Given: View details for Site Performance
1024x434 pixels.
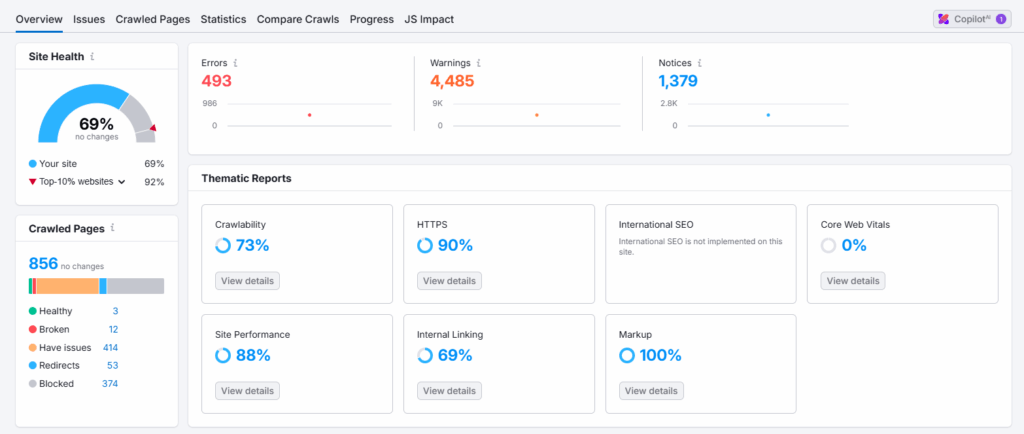Looking at the screenshot, I should pos(248,391).
